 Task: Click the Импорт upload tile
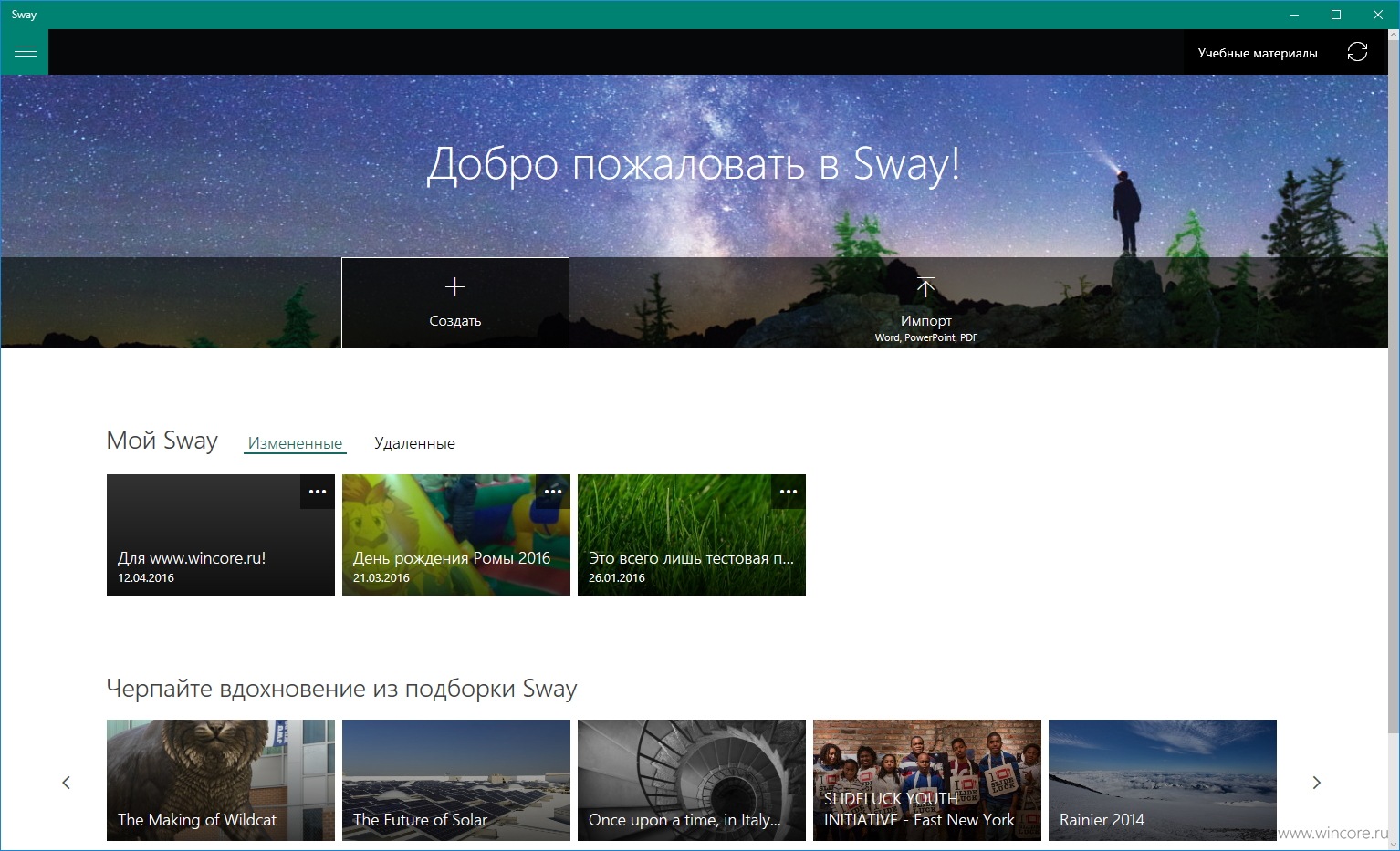point(925,303)
